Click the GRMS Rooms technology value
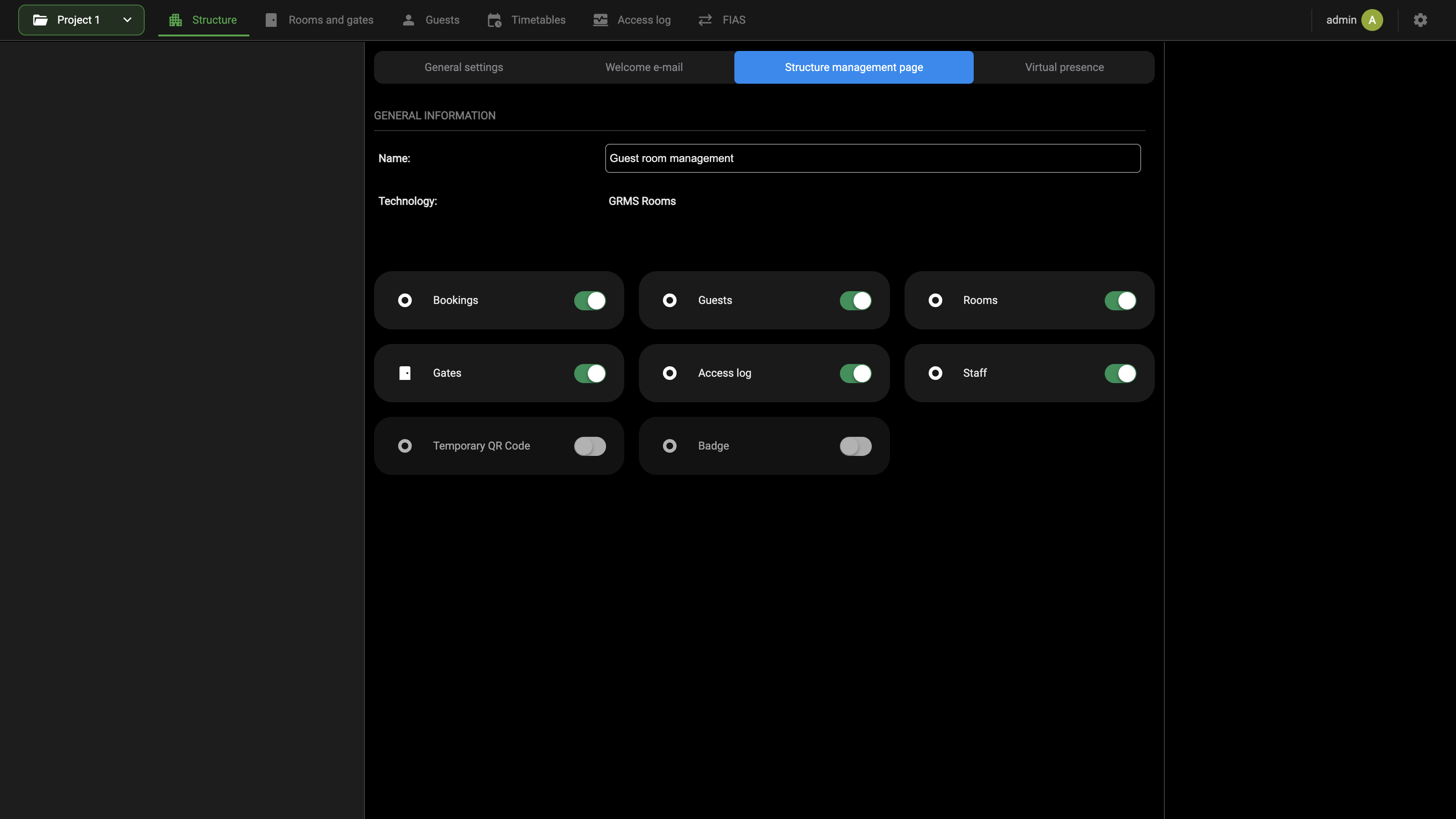This screenshot has height=819, width=1456. click(x=642, y=201)
